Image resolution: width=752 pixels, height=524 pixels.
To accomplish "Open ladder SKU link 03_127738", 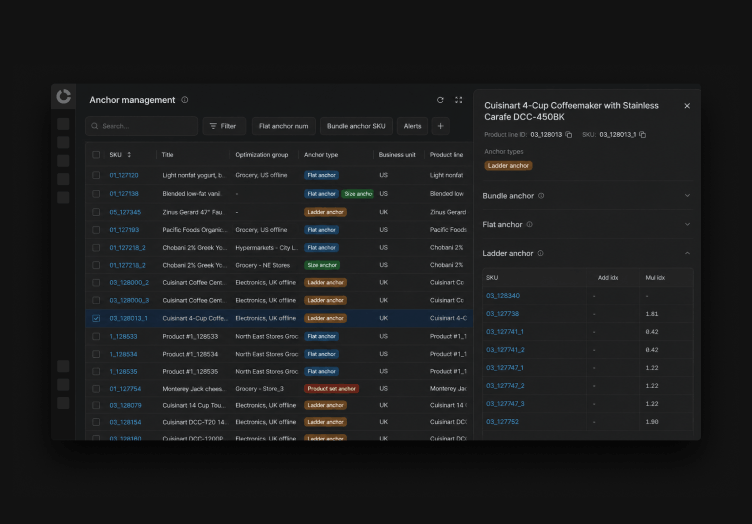I will (x=502, y=314).
